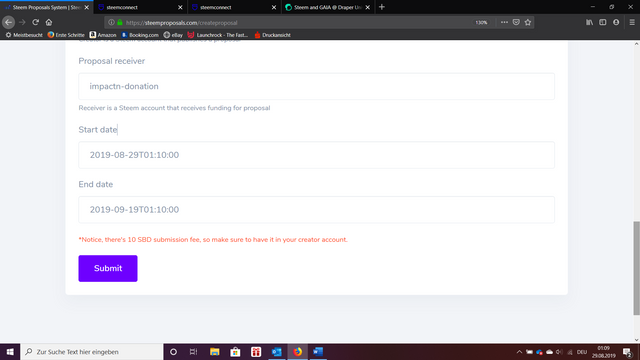The image size is (640, 360).
Task: Click the Windows taskbar search box
Action: click(x=91, y=352)
